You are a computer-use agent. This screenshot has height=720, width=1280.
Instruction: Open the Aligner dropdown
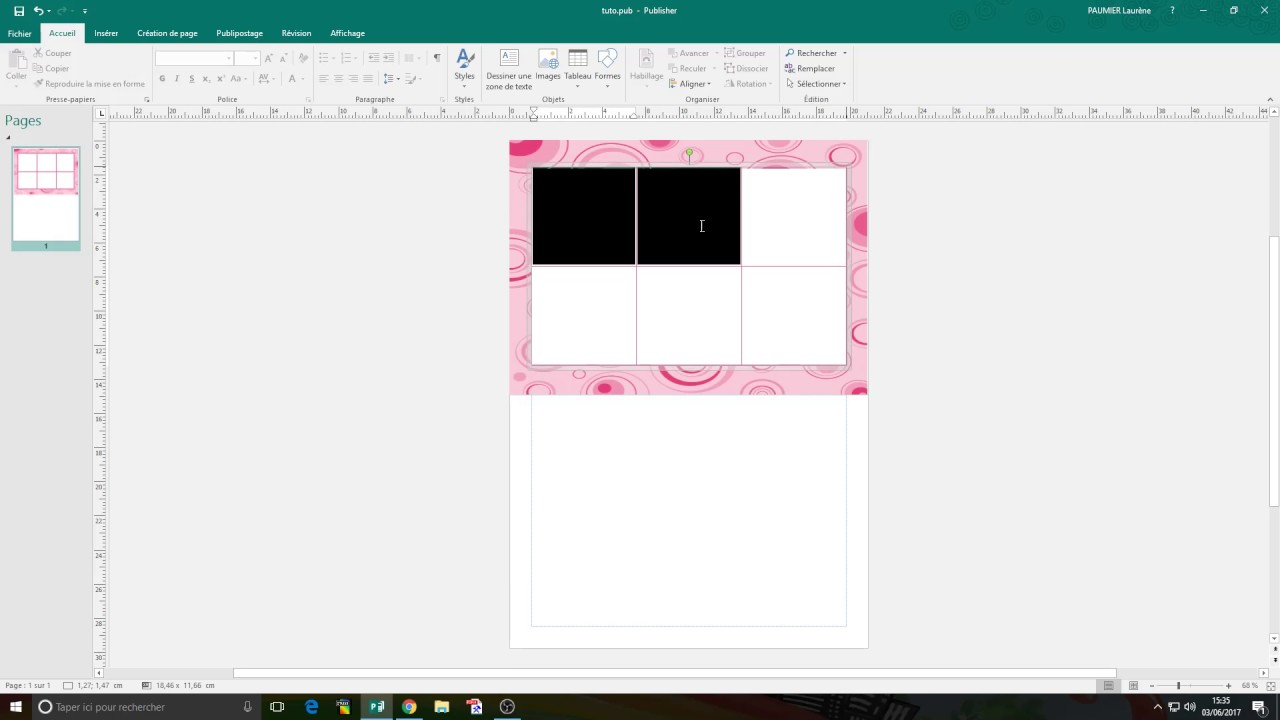click(690, 84)
